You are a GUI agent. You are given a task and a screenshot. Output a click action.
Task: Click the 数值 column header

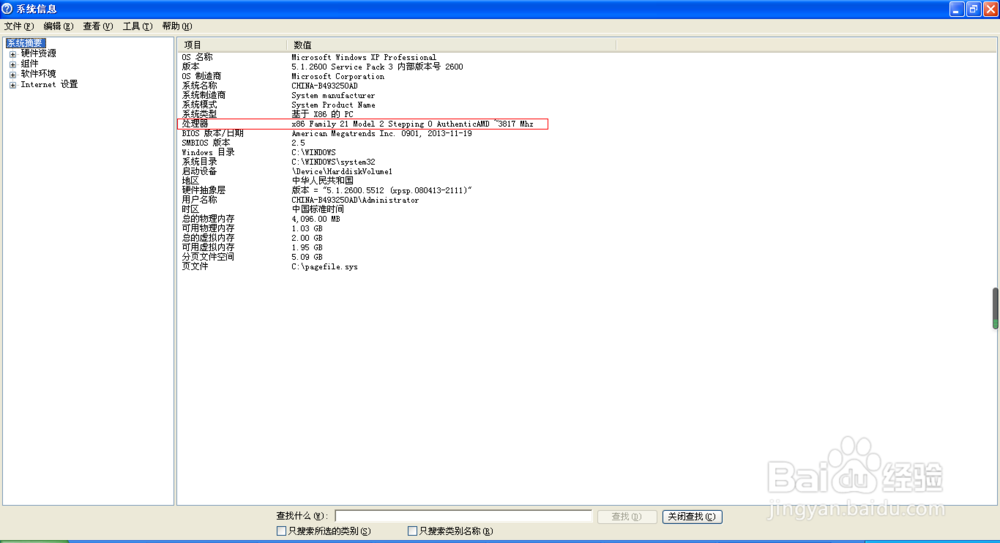(x=451, y=45)
